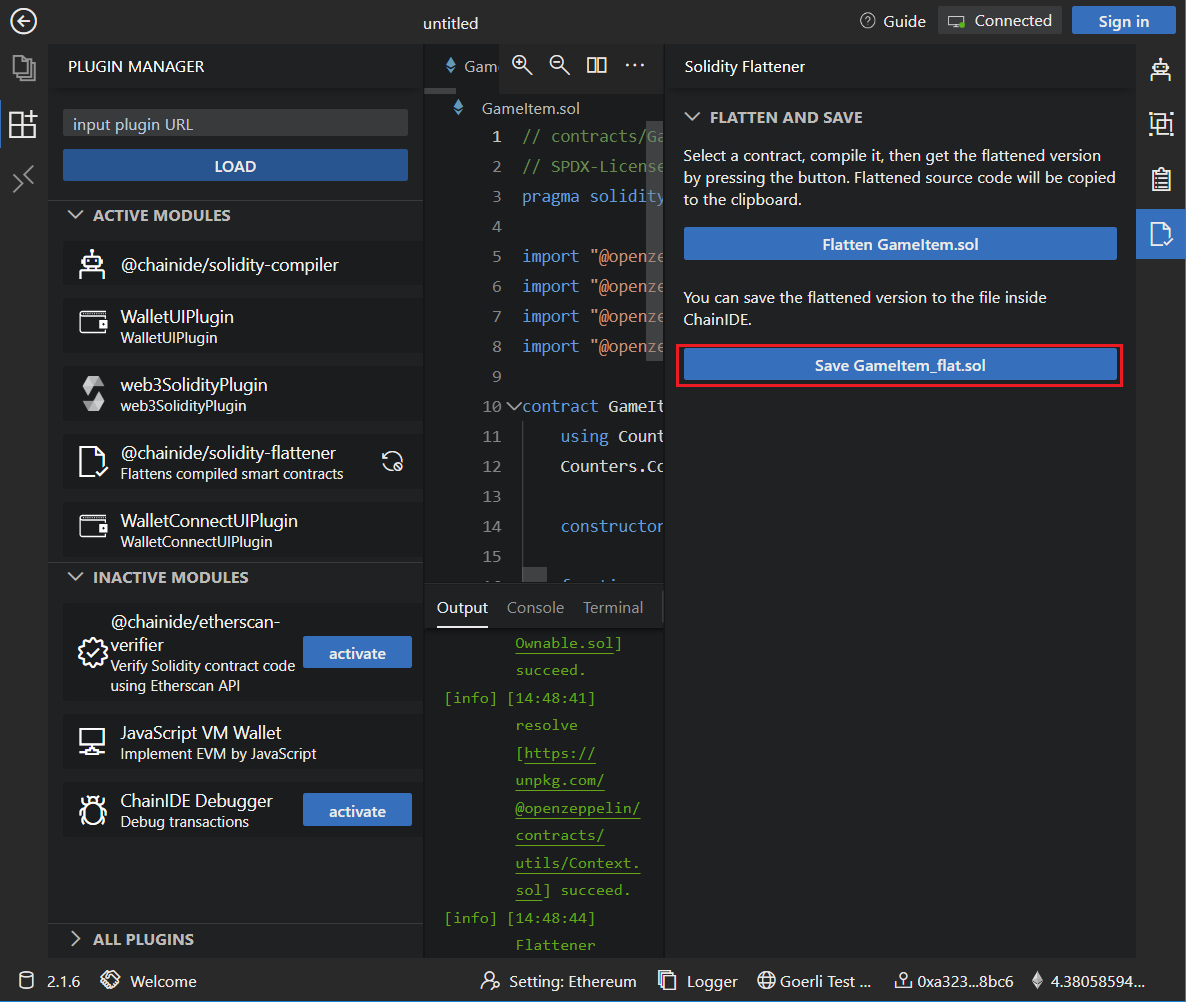Focus the input plugin URL field
This screenshot has width=1186, height=1002.
click(235, 125)
